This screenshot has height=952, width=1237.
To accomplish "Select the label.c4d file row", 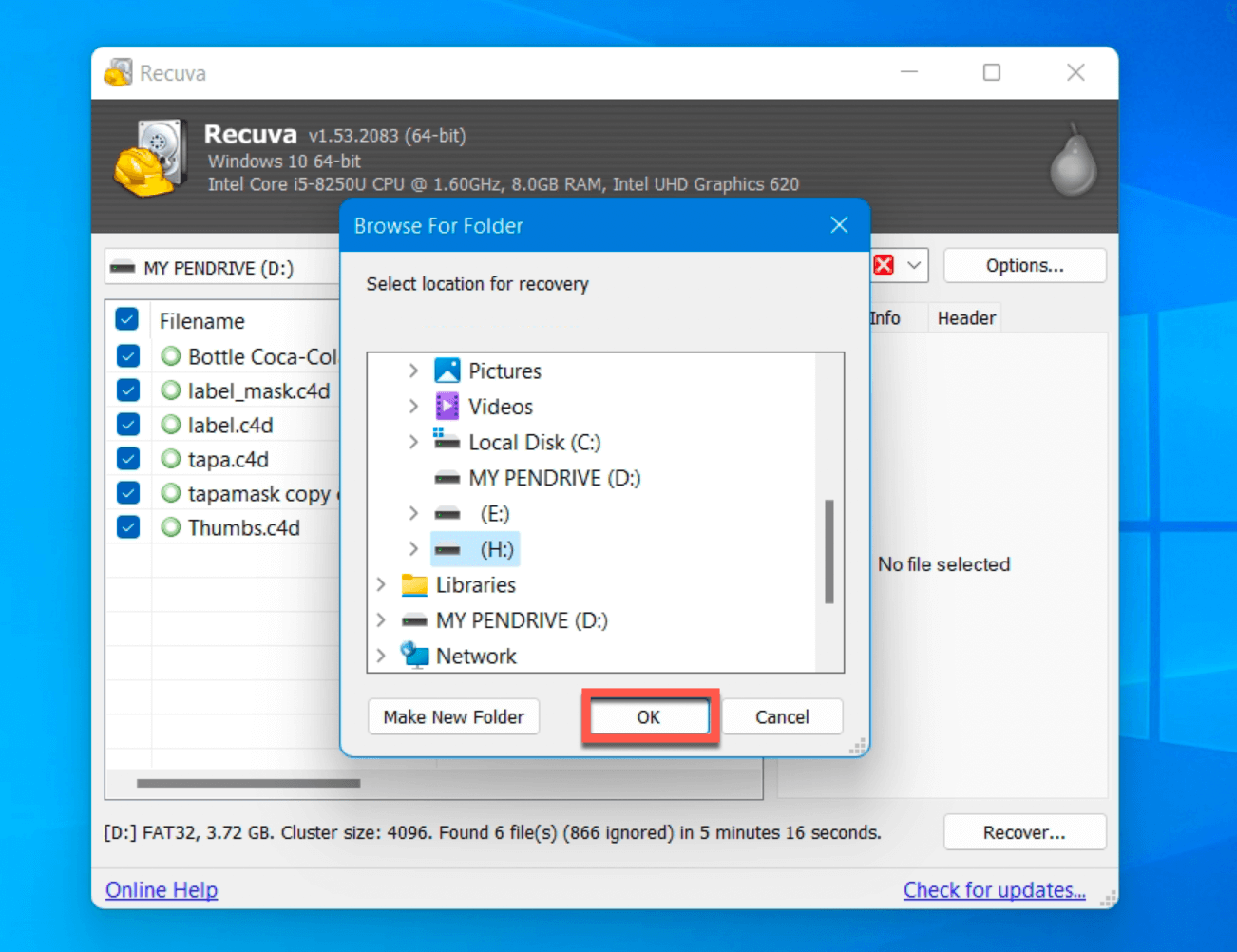I will [x=230, y=425].
